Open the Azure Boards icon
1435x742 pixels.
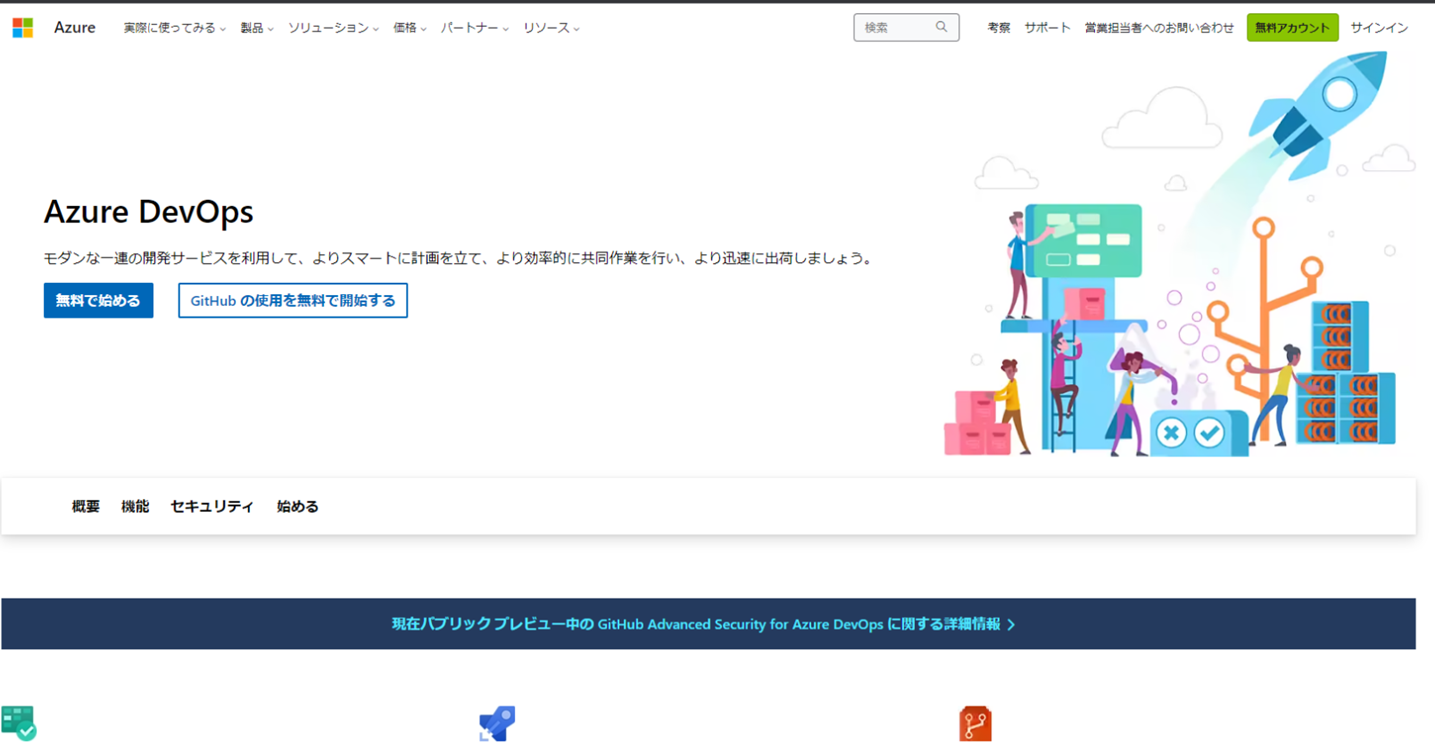tap(19, 723)
